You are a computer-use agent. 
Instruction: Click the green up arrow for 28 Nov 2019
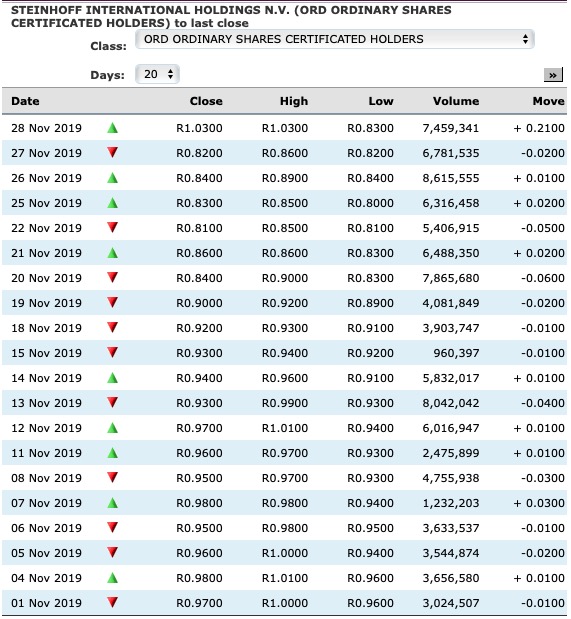coord(113,128)
